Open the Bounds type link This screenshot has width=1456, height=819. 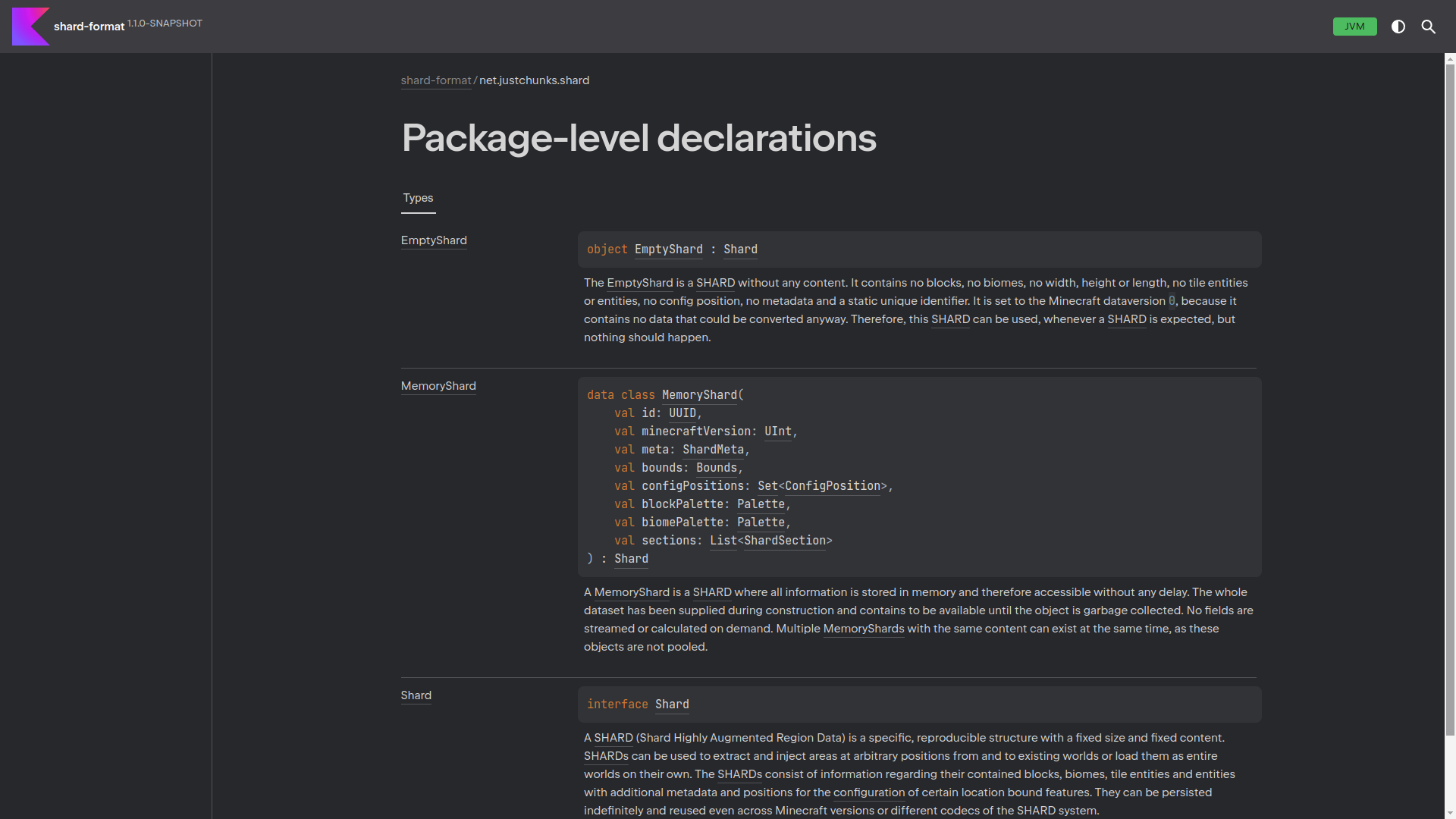click(x=717, y=468)
